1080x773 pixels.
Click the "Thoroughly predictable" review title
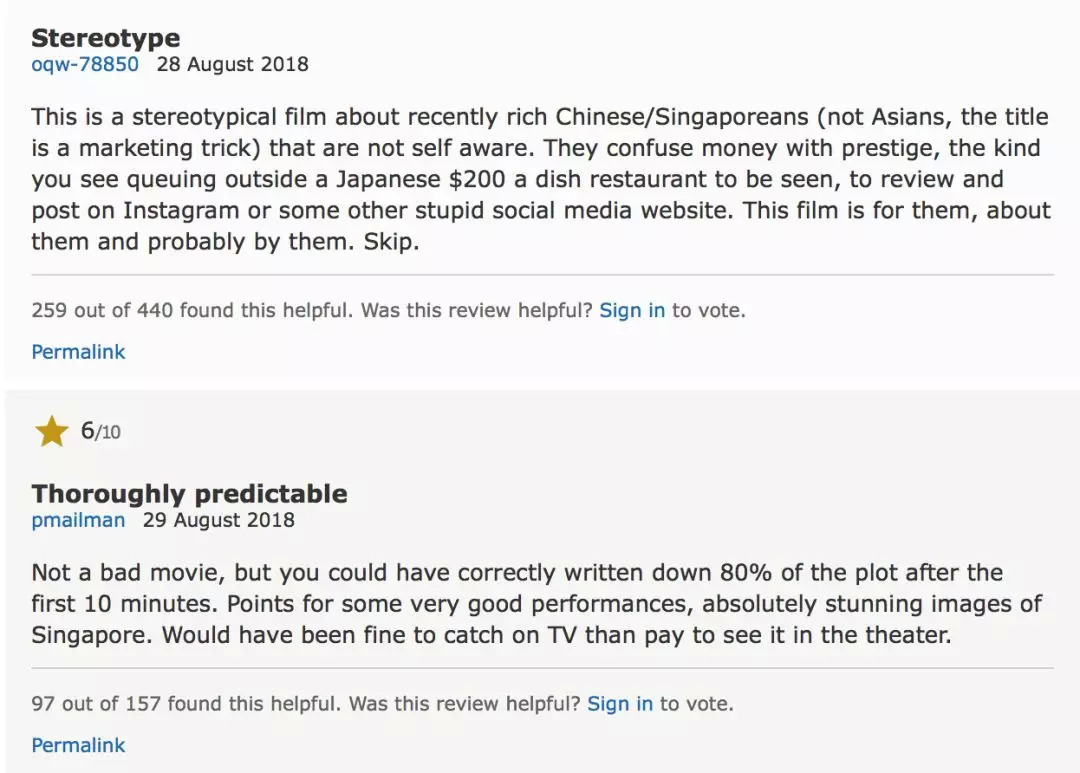pos(189,494)
